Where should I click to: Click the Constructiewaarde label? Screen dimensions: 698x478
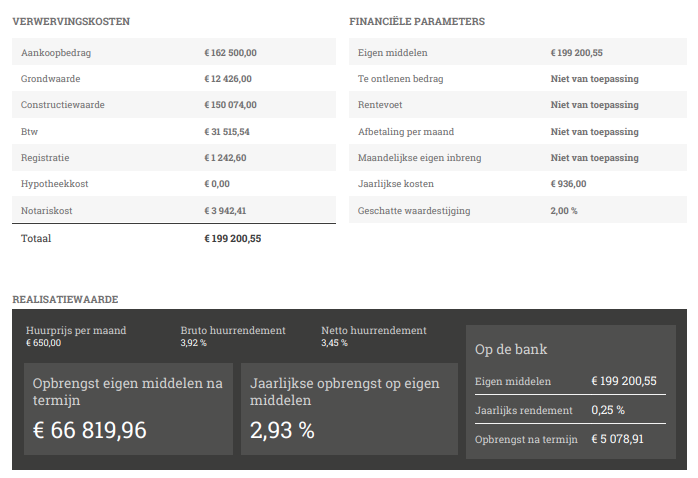(63, 105)
